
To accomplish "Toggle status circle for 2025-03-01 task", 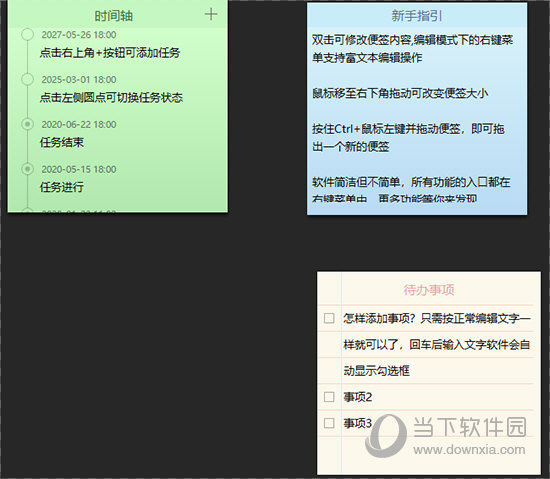I will click(27, 79).
